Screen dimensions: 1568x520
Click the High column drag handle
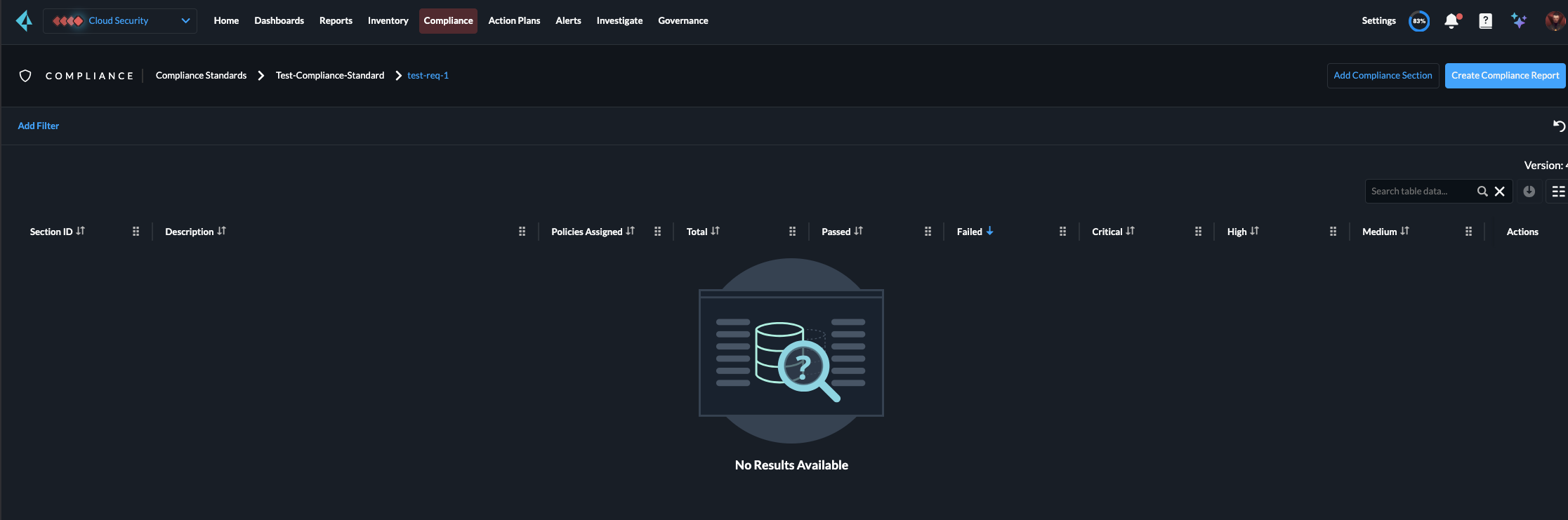(1333, 232)
